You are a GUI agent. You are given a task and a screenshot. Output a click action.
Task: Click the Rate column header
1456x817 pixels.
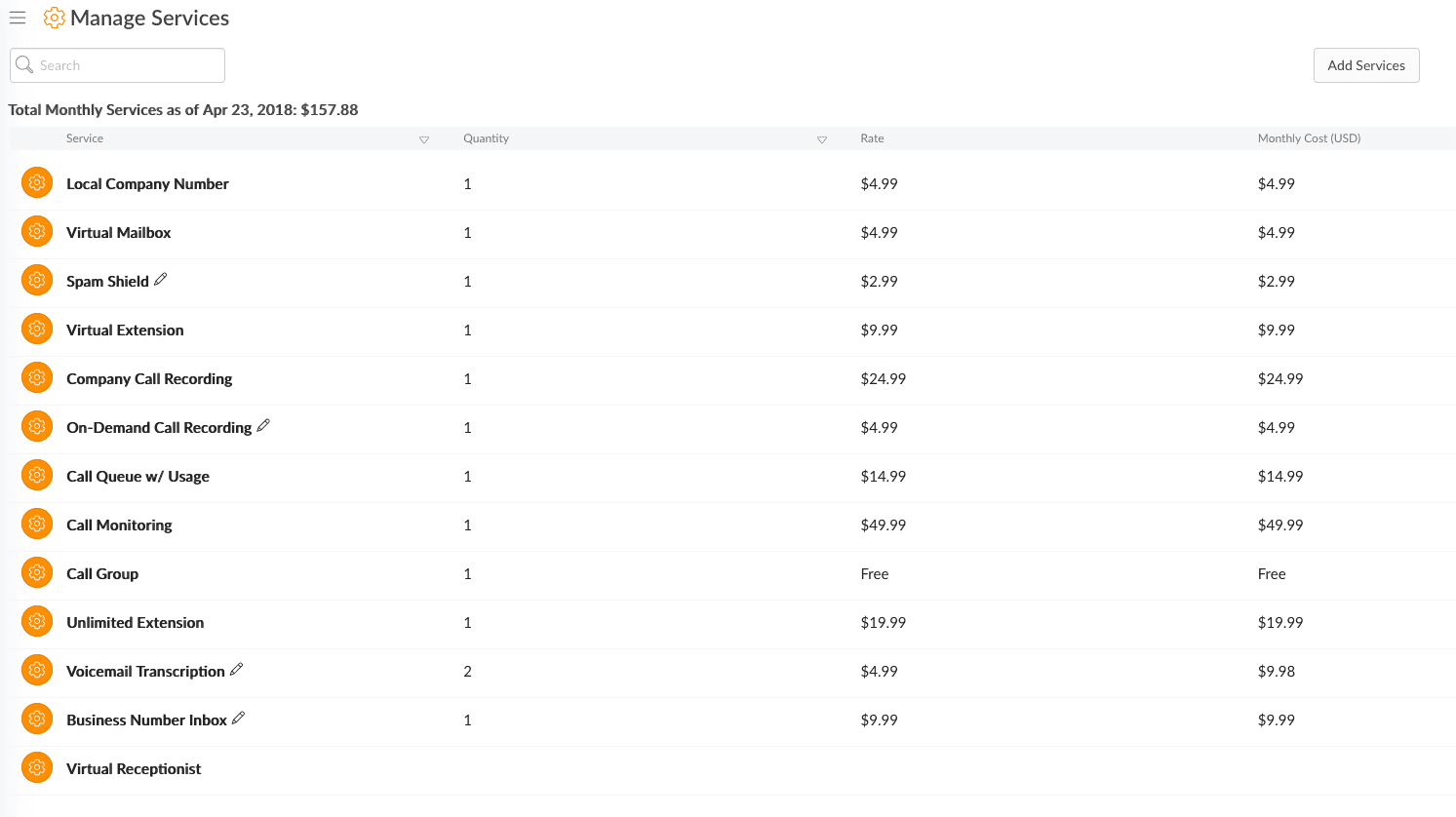[x=872, y=138]
